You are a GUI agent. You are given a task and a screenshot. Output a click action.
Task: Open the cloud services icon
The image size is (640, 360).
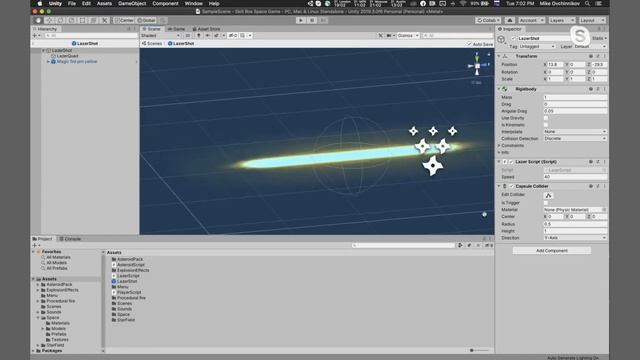tap(510, 20)
